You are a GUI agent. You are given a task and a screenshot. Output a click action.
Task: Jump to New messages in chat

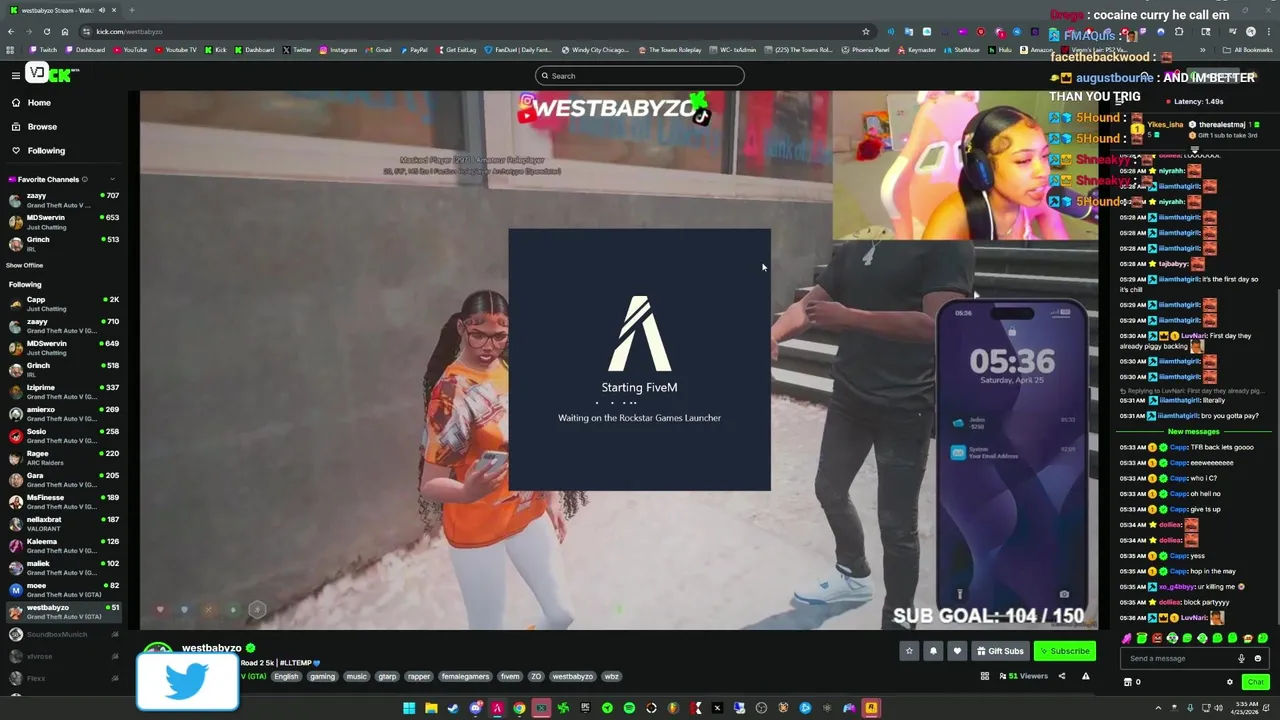(1194, 431)
